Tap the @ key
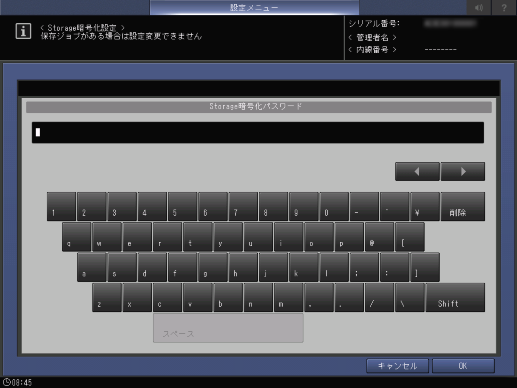 [x=380, y=237]
